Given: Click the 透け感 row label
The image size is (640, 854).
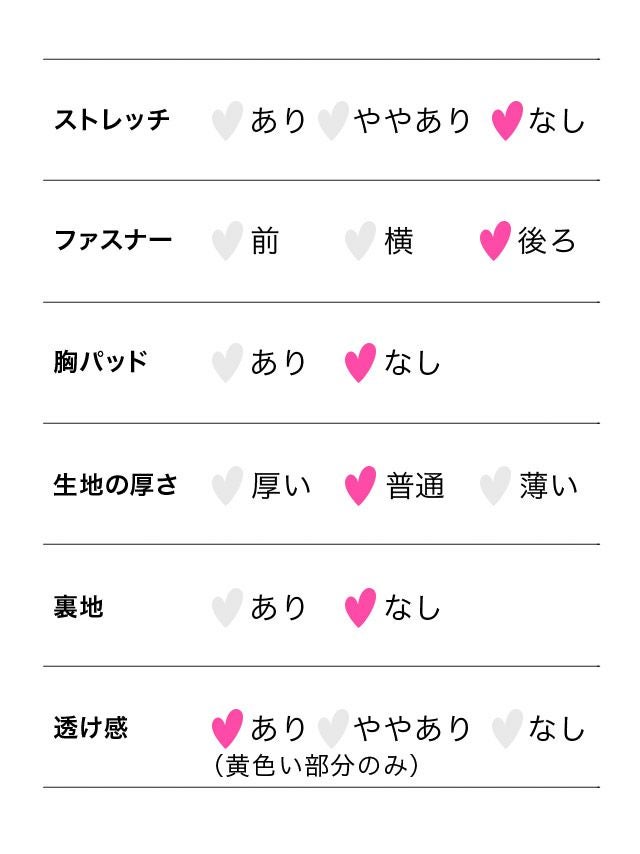Looking at the screenshot, I should 90,728.
